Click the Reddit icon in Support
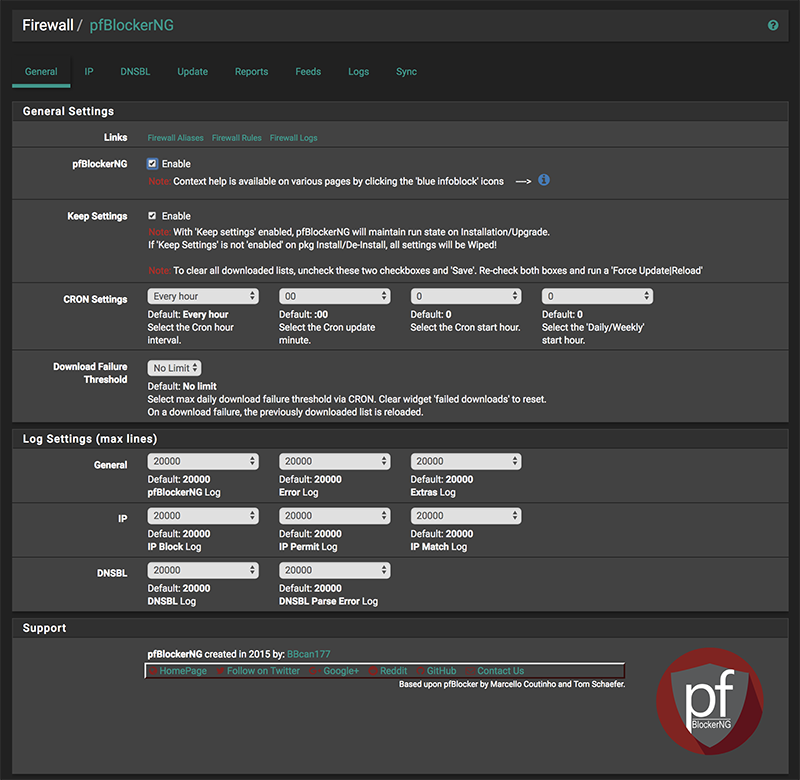The width and height of the screenshot is (800, 780). tap(373, 671)
